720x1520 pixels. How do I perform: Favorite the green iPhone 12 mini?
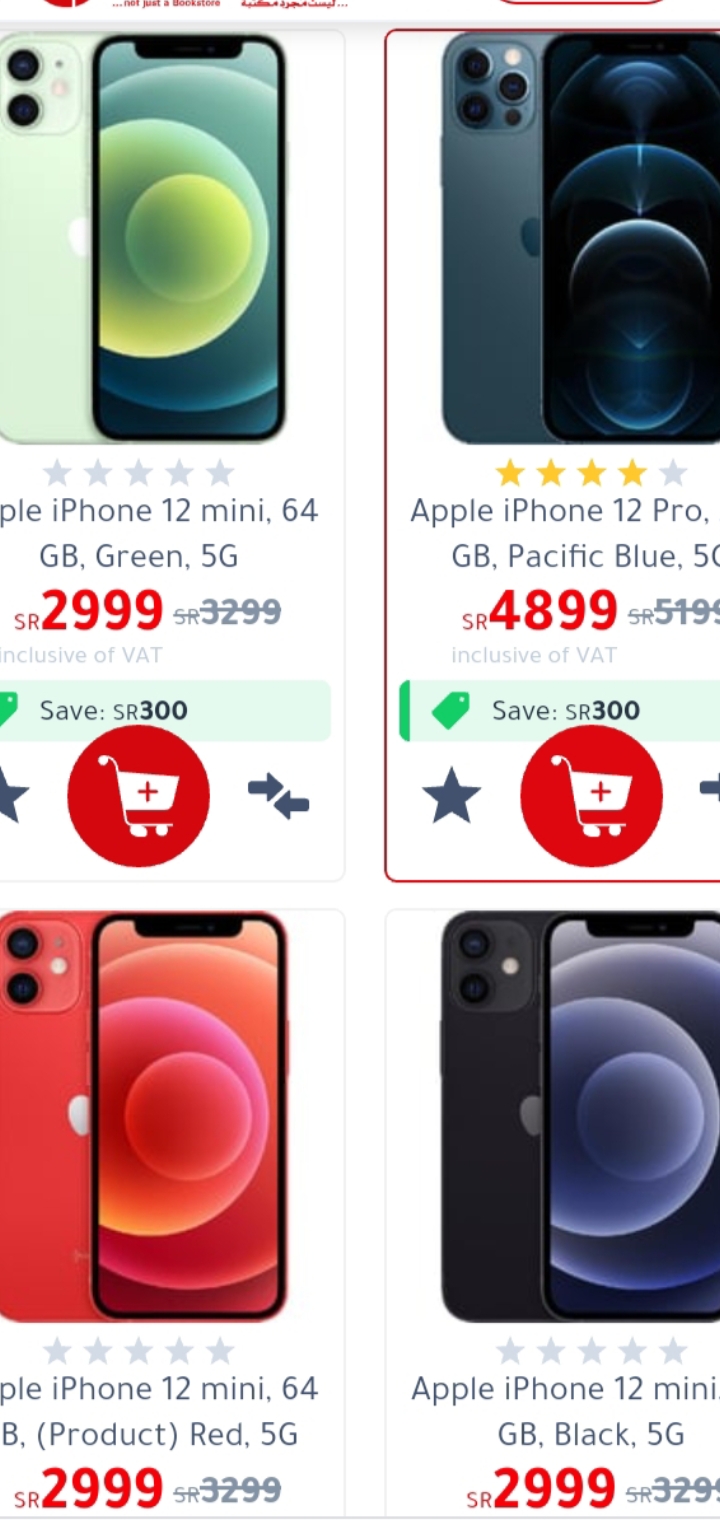[x=10, y=796]
